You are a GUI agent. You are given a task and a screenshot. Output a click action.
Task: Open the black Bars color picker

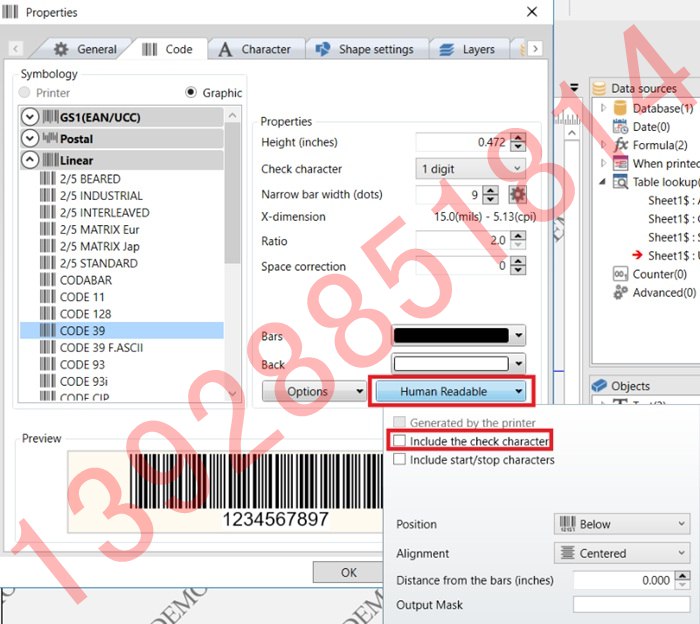[460, 336]
